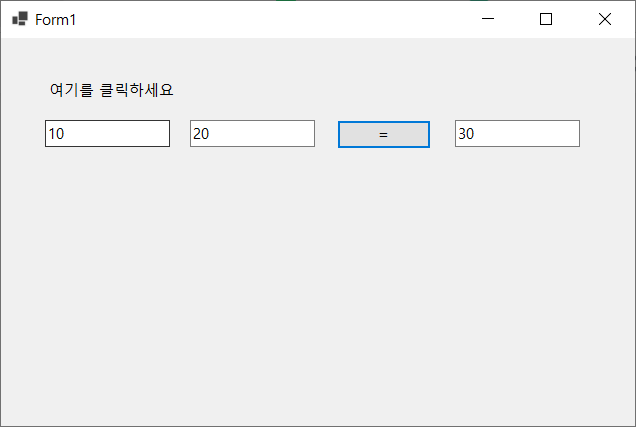Click the Form1 title text
The image size is (636, 427).
pos(56,19)
